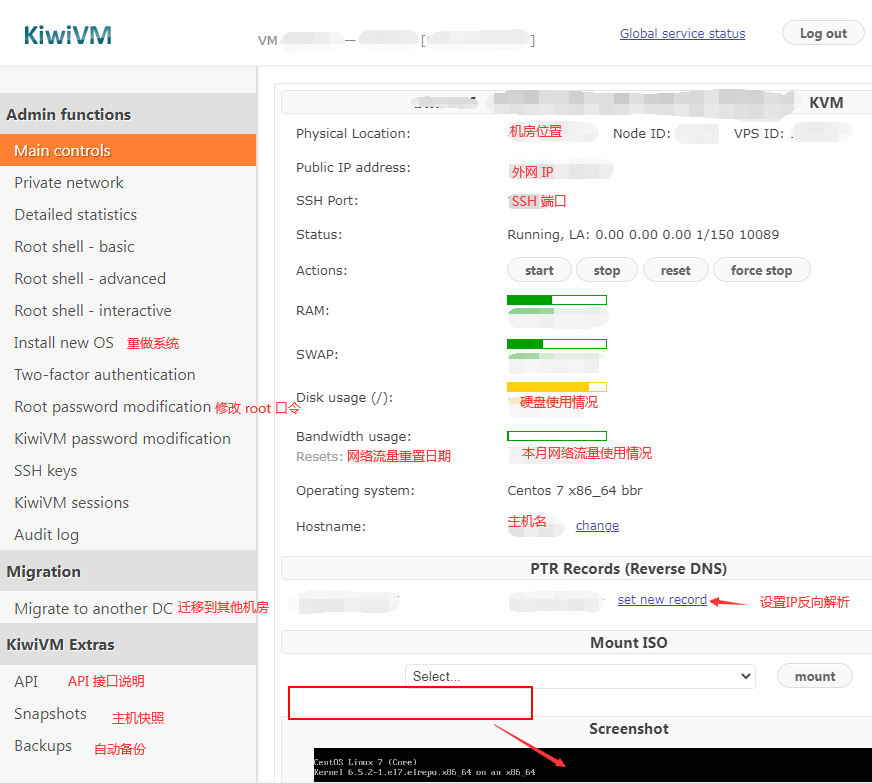Open Install new OS page
Screen dimensions: 872x783
click(64, 343)
